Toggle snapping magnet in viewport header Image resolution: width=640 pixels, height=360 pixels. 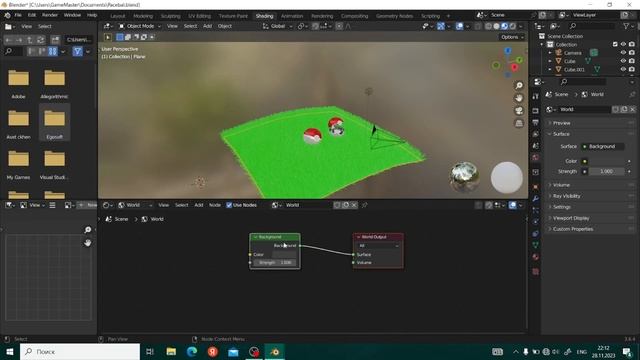click(316, 26)
